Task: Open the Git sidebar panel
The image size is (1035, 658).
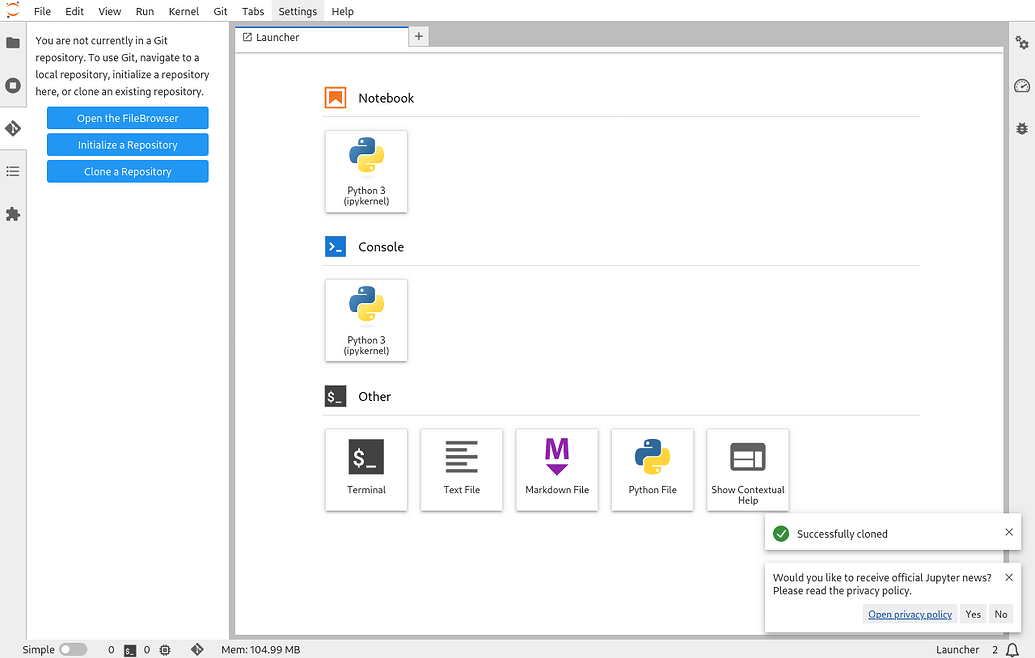Action: (13, 128)
